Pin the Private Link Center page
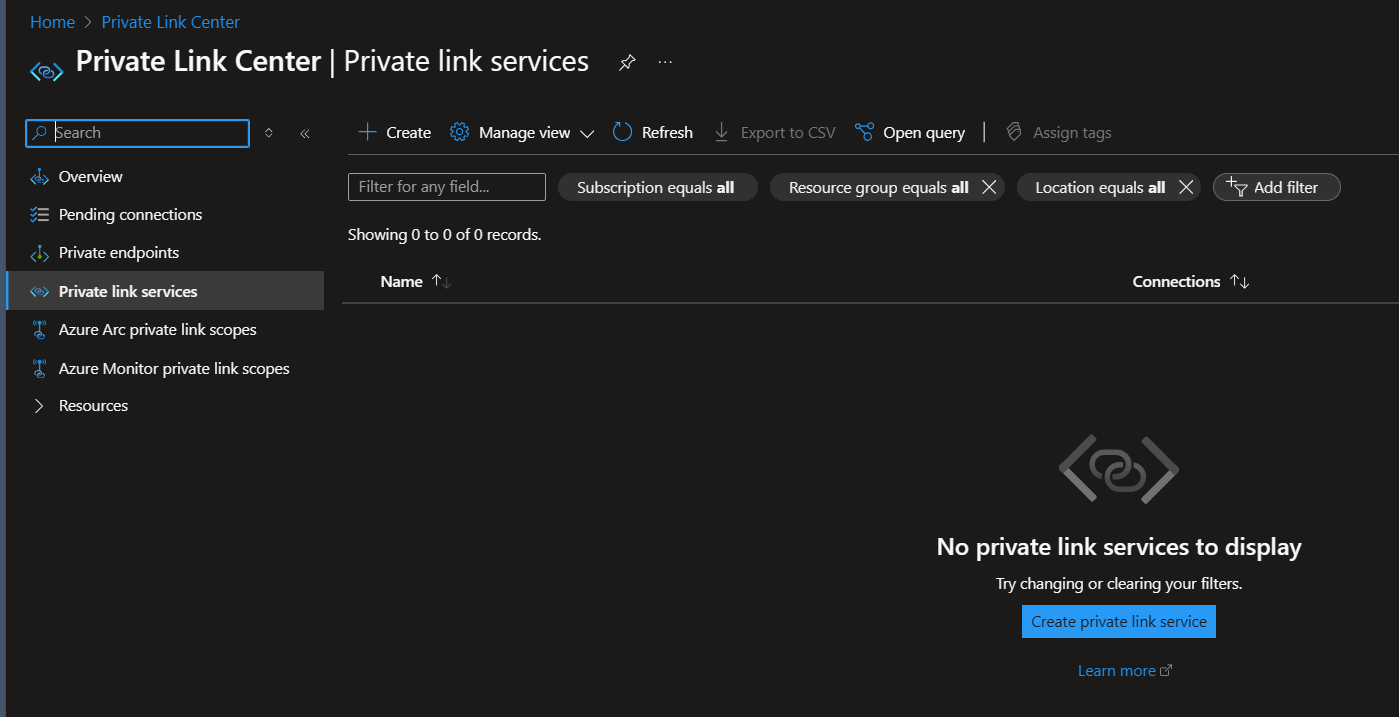Image resolution: width=1399 pixels, height=717 pixels. [627, 61]
